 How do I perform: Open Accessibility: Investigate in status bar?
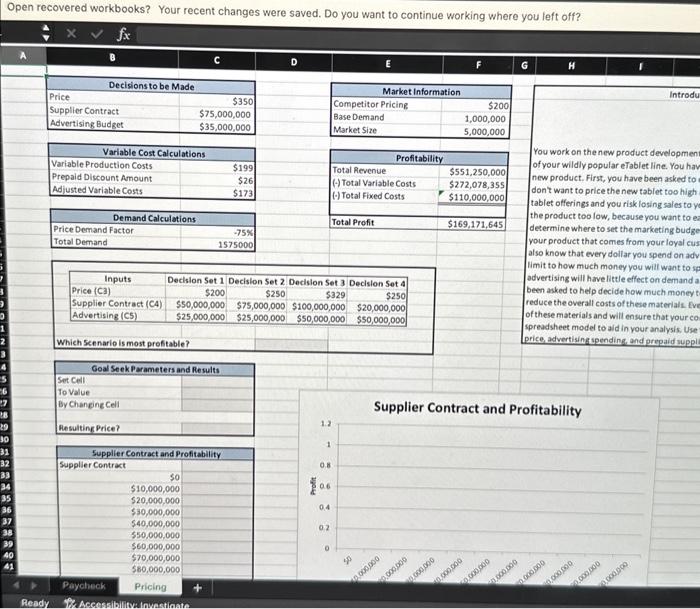[x=127, y=605]
